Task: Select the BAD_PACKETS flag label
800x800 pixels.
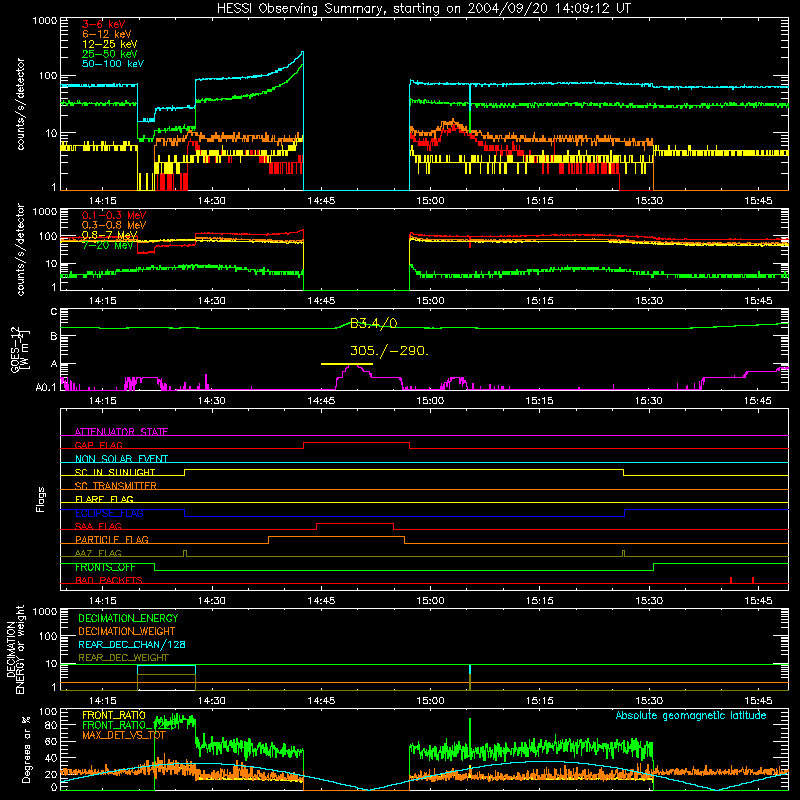Action: tap(109, 580)
